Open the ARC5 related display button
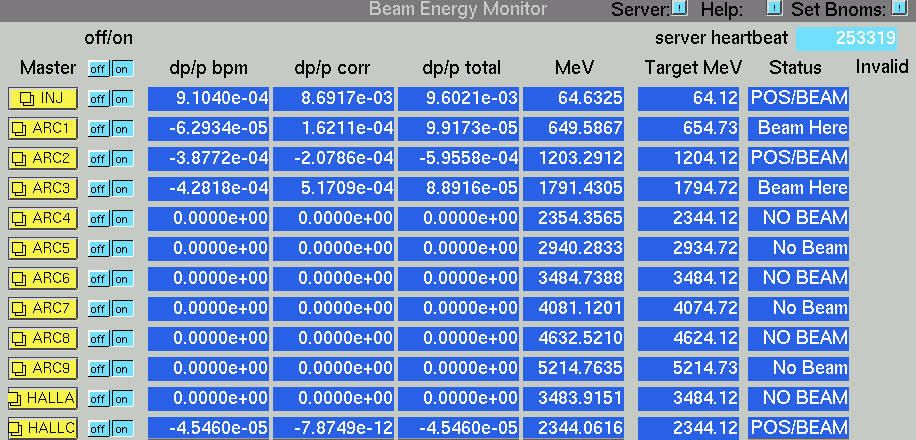Screen dimensions: 916x440 [x=43, y=248]
